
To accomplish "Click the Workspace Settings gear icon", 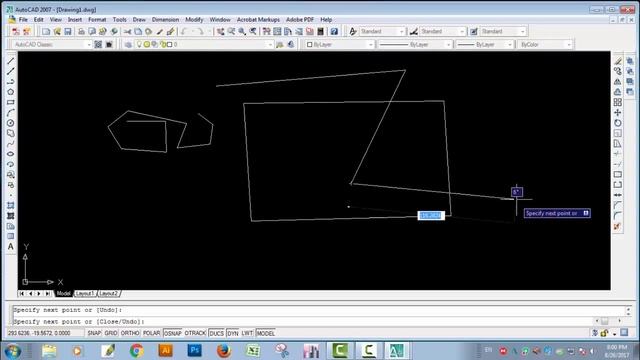I will 98,44.
